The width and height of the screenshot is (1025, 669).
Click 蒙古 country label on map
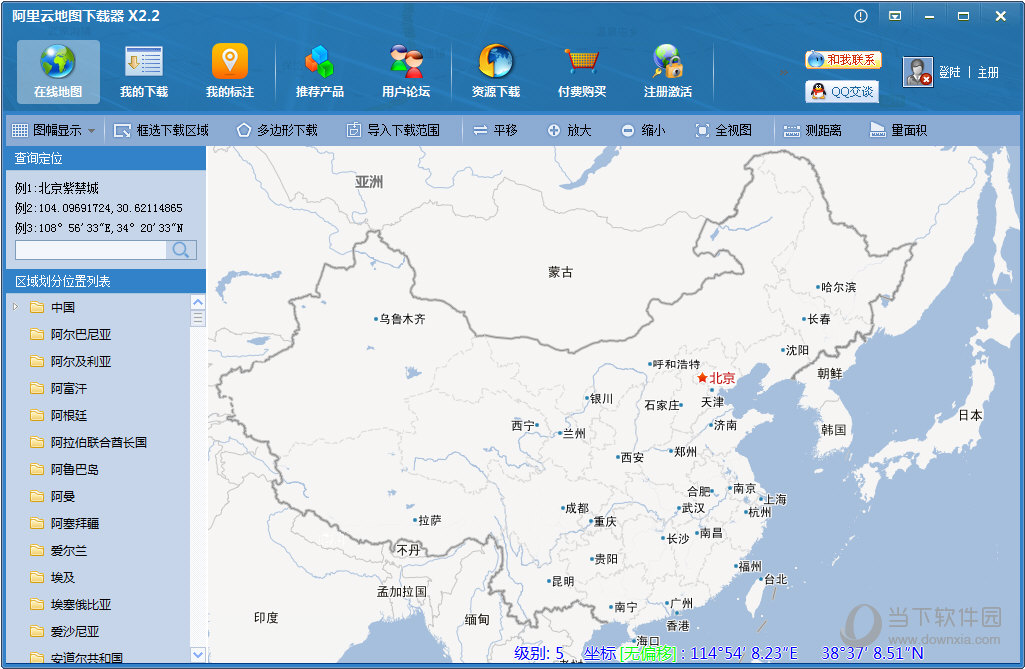point(560,272)
